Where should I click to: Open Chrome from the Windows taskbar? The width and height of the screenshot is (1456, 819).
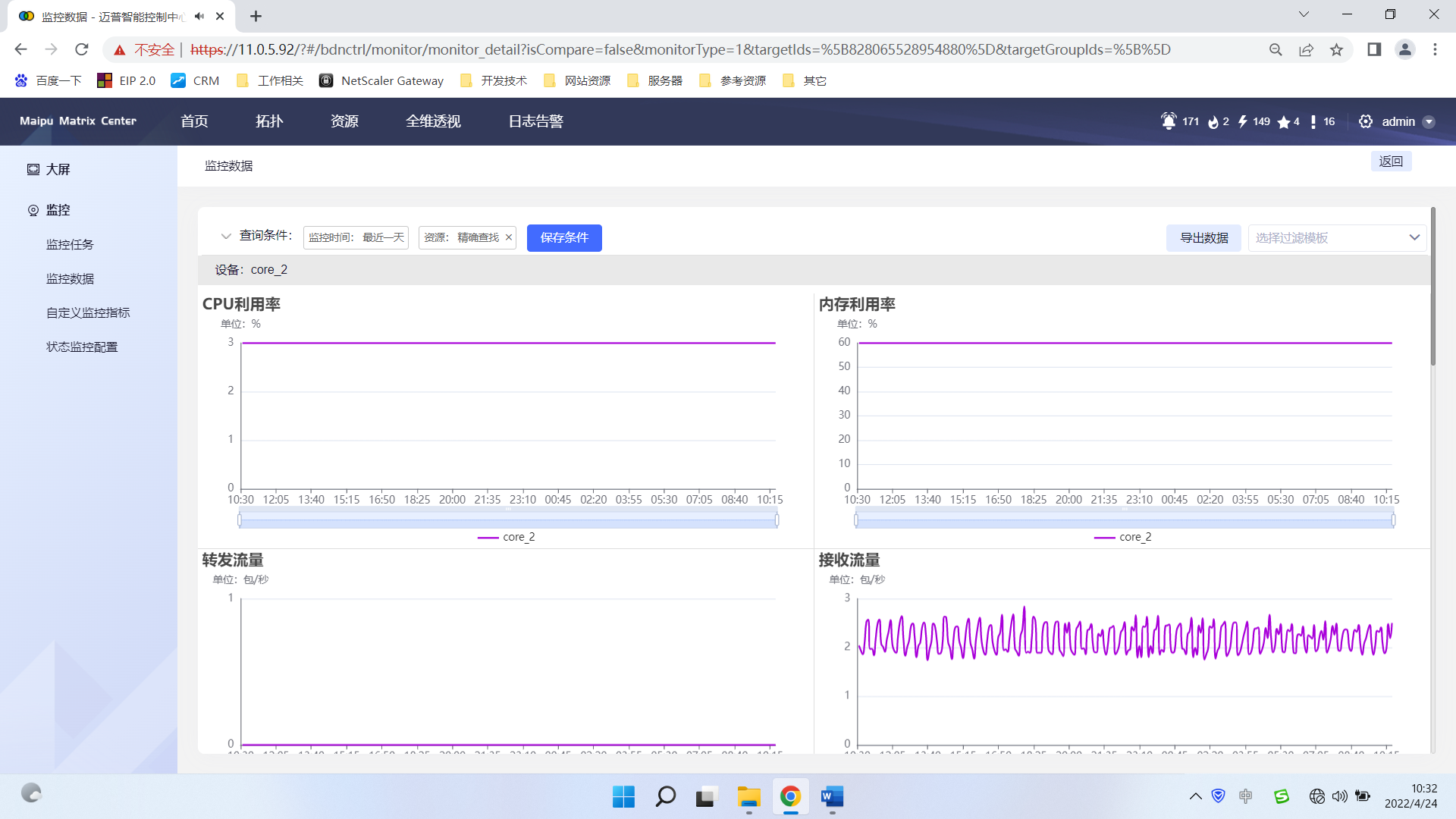790,796
